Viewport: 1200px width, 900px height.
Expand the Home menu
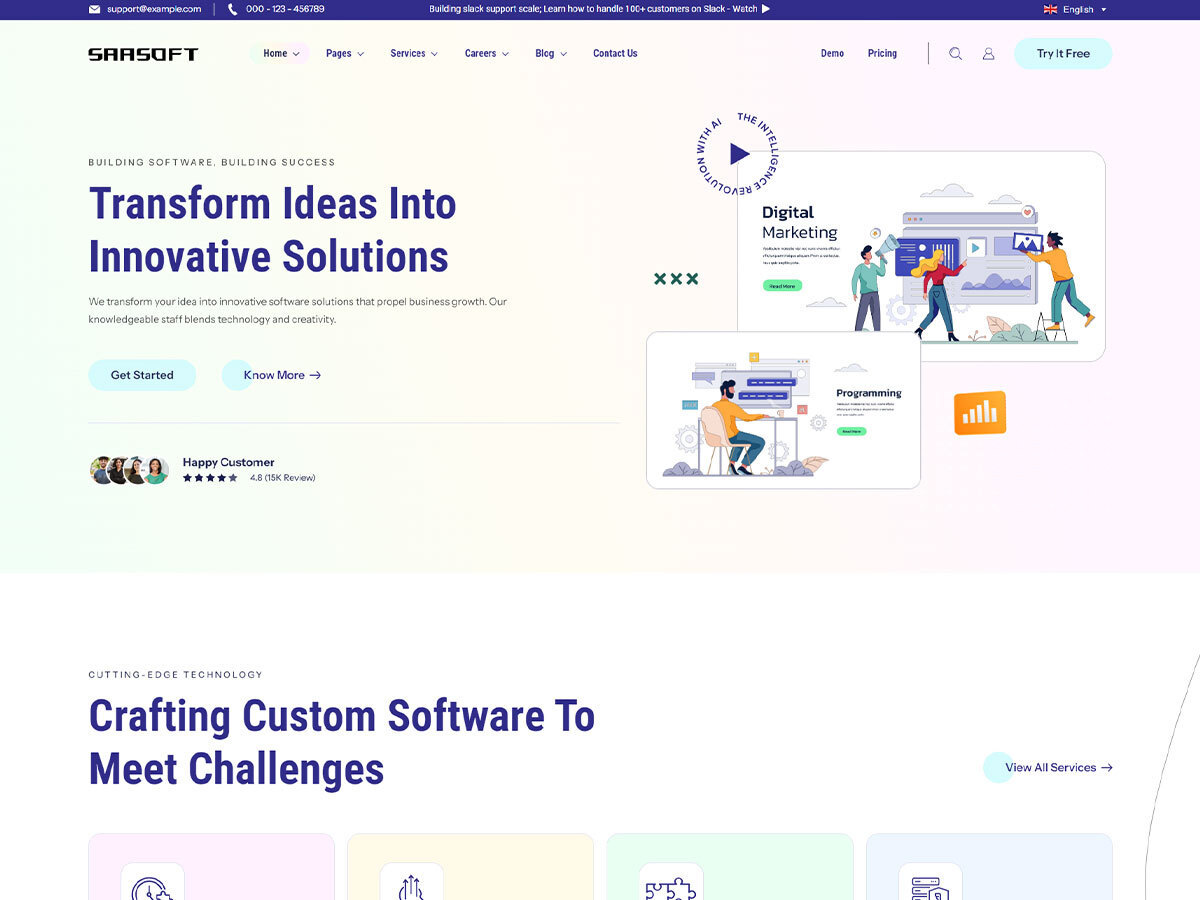pyautogui.click(x=281, y=54)
